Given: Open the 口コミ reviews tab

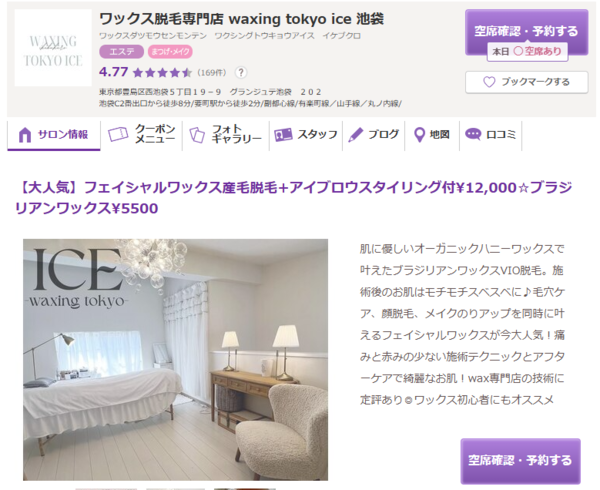Looking at the screenshot, I should point(490,135).
